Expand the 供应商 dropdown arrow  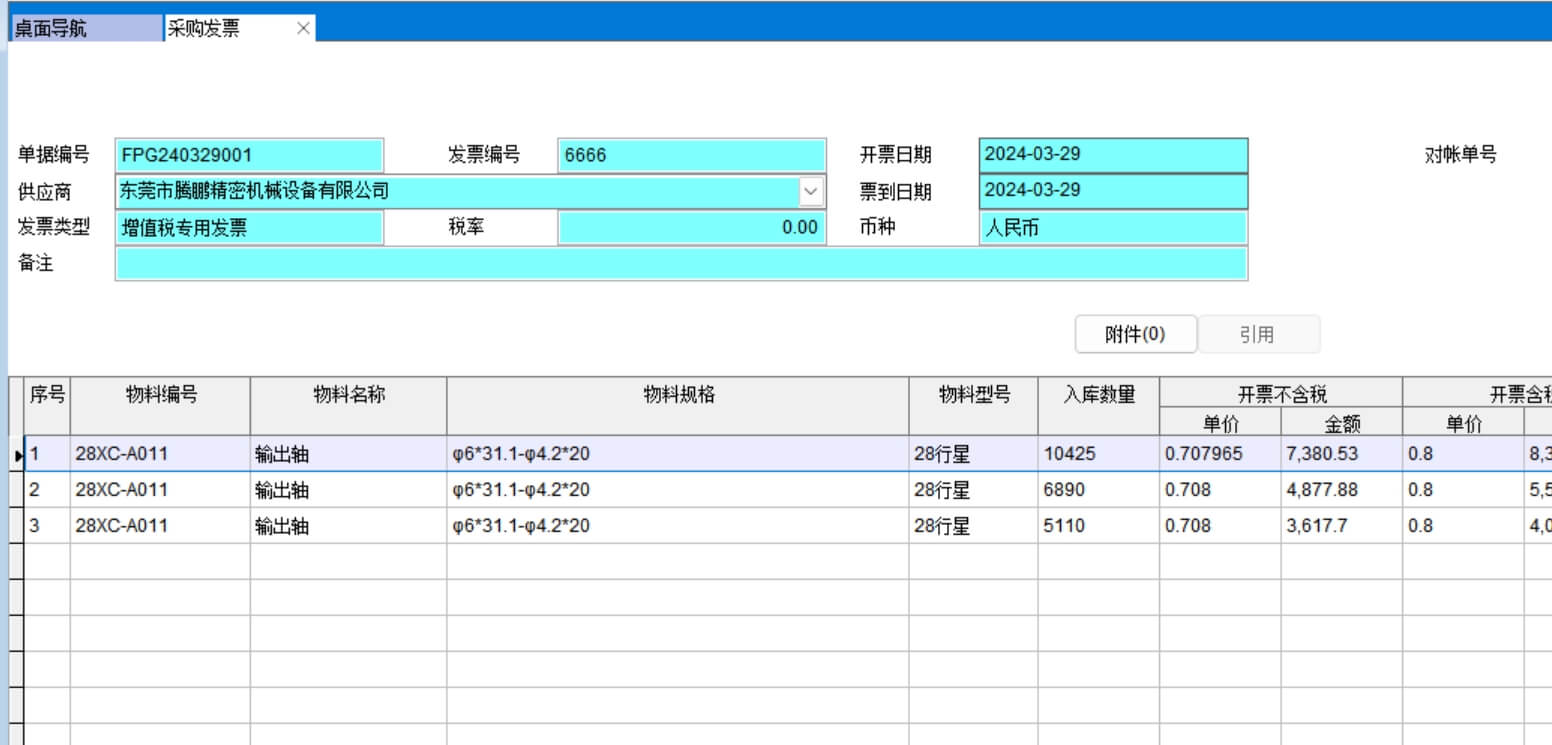tap(811, 191)
